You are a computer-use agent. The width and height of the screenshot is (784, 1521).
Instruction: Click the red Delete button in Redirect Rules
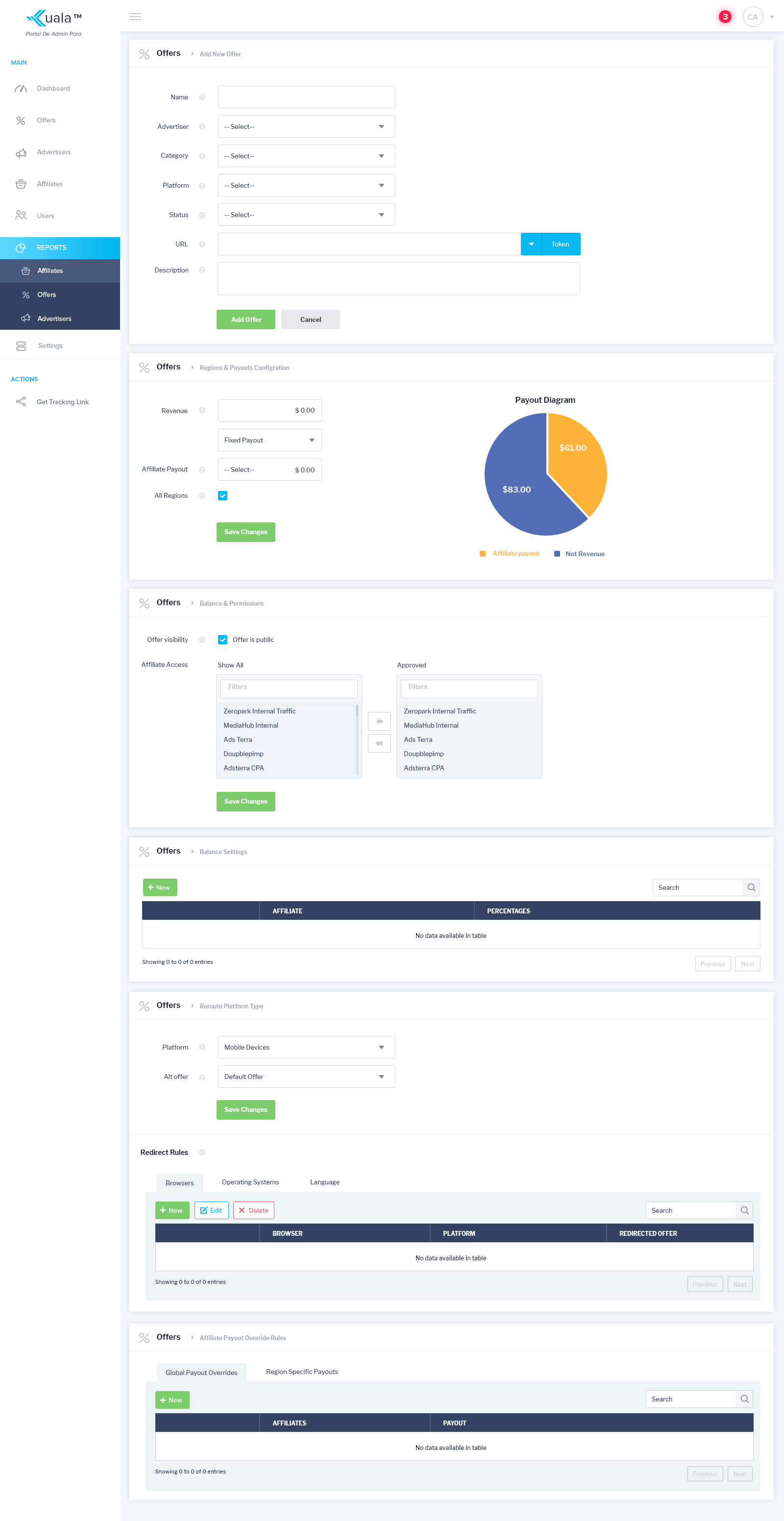[x=253, y=1210]
